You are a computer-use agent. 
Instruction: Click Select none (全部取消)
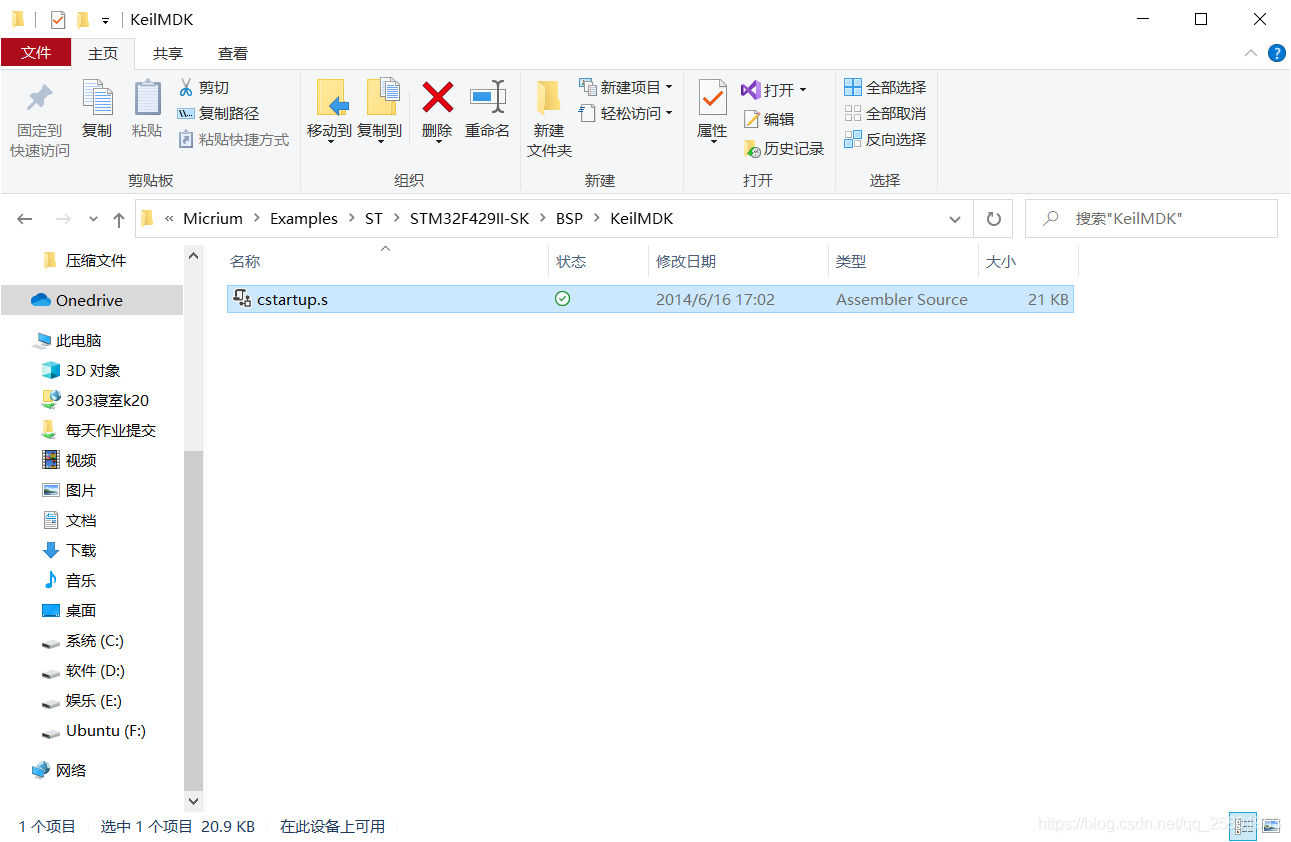[x=885, y=113]
